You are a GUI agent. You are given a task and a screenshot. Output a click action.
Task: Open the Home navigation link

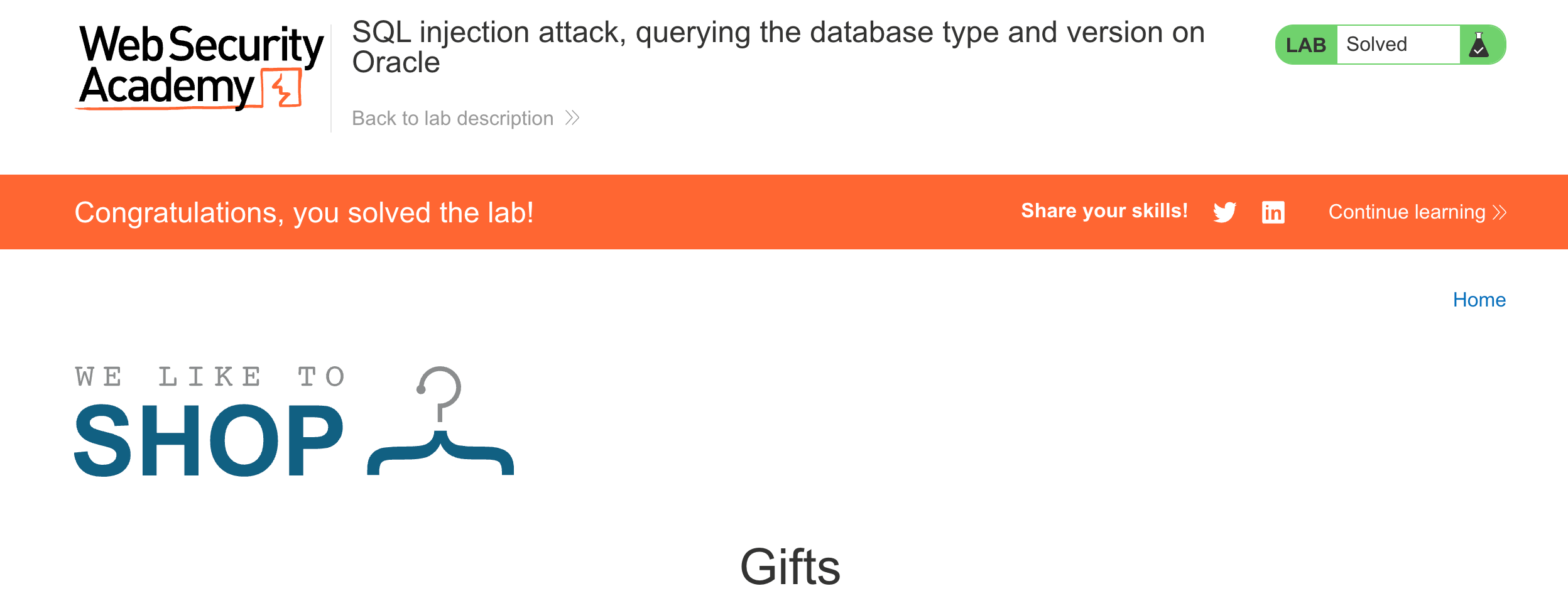(x=1479, y=300)
